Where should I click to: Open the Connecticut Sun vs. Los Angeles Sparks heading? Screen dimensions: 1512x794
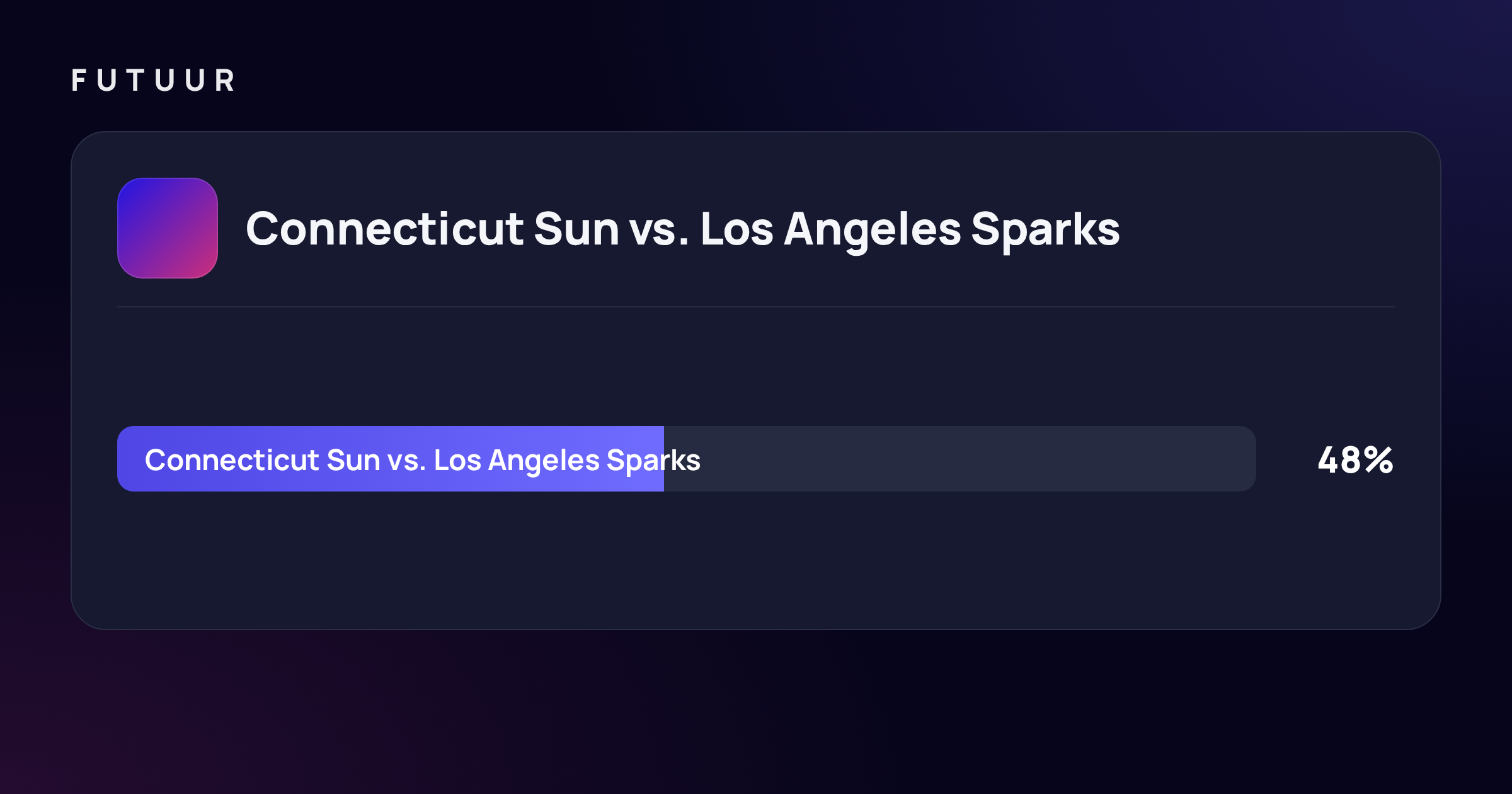tap(683, 229)
